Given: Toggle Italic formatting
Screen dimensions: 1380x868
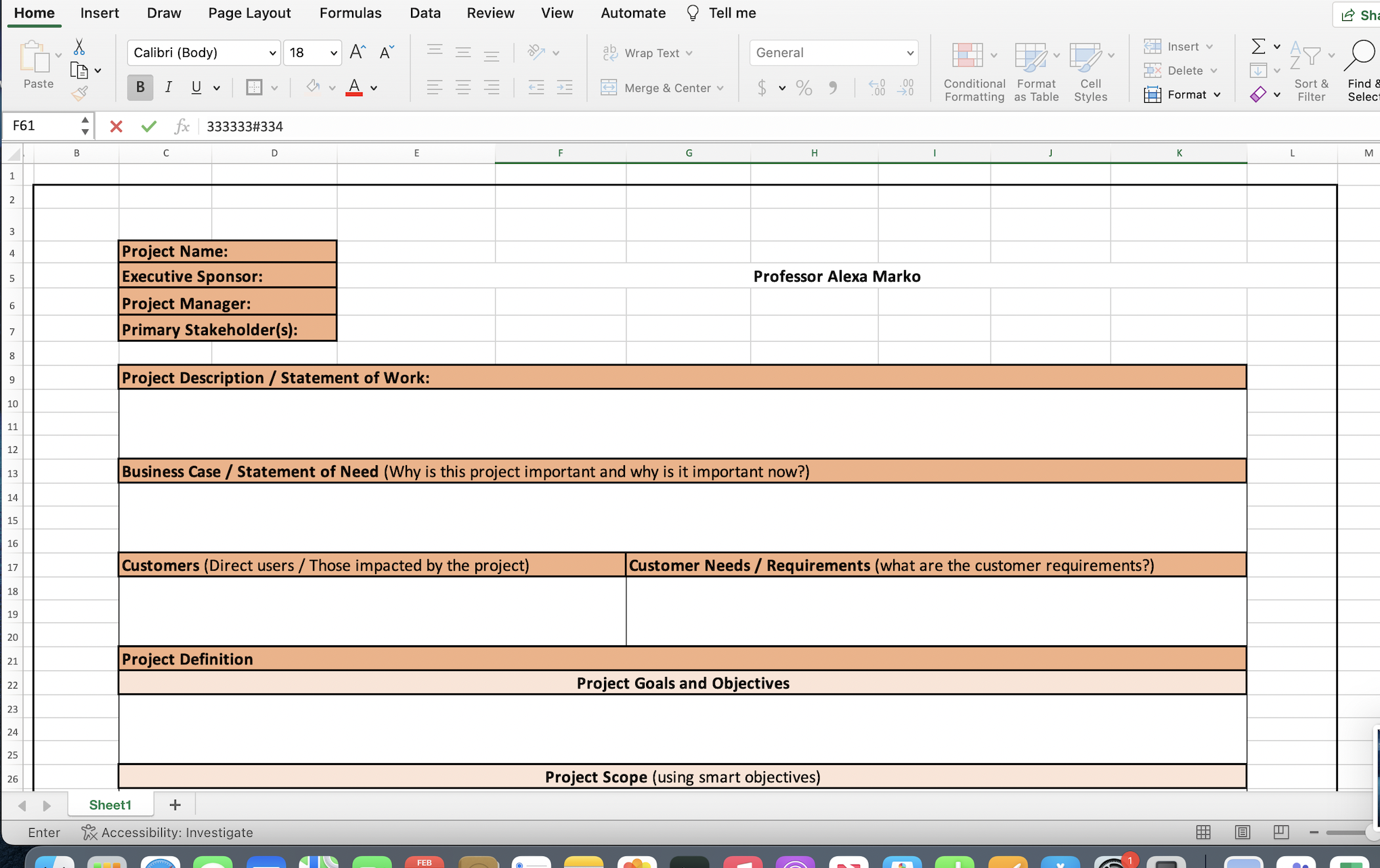Looking at the screenshot, I should pos(169,87).
